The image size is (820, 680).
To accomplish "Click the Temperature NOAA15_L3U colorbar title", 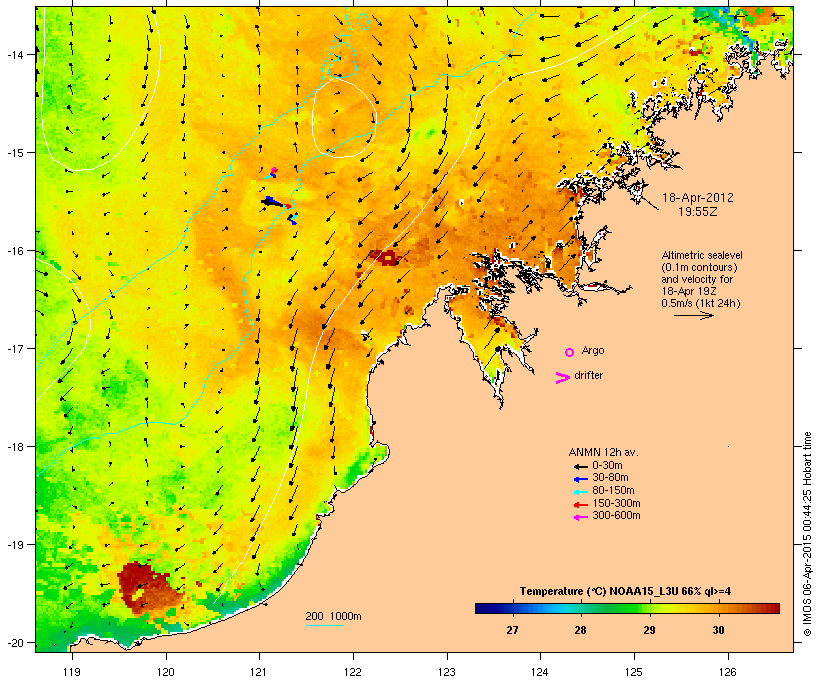I will click(625, 592).
